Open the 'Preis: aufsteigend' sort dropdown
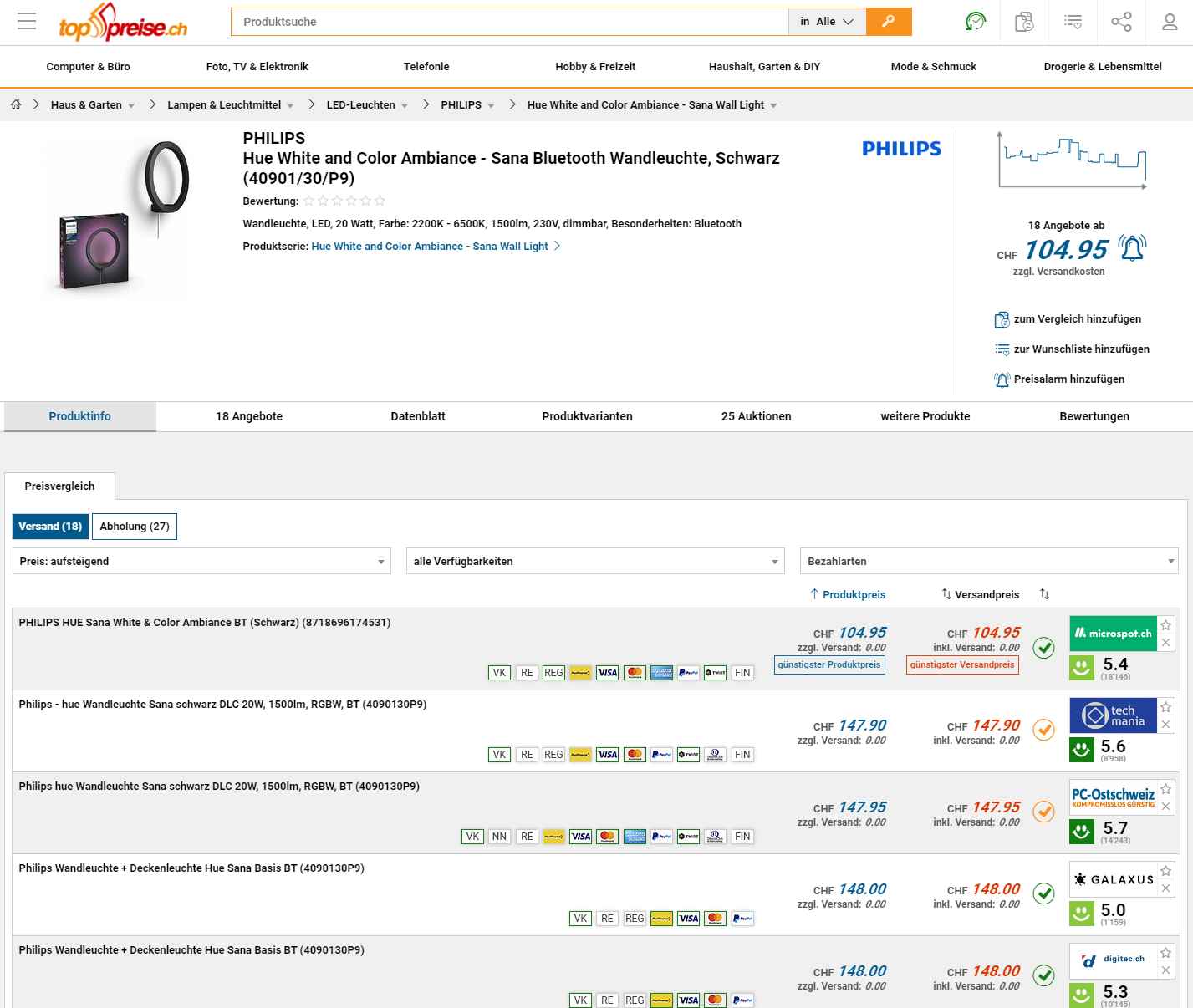The width and height of the screenshot is (1193, 1008). click(201, 562)
